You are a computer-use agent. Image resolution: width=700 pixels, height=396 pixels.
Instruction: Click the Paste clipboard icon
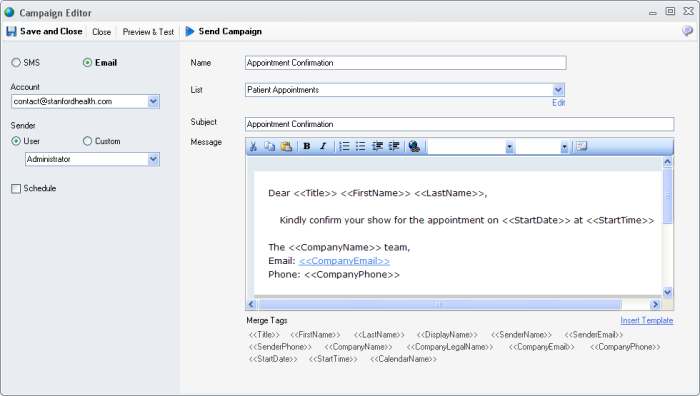pos(286,146)
